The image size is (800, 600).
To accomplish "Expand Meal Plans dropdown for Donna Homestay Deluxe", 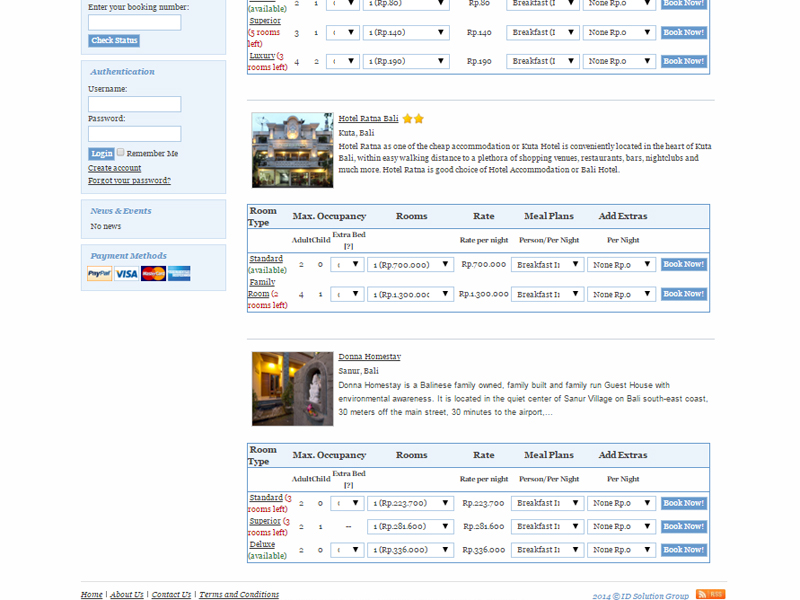I will pyautogui.click(x=547, y=550).
